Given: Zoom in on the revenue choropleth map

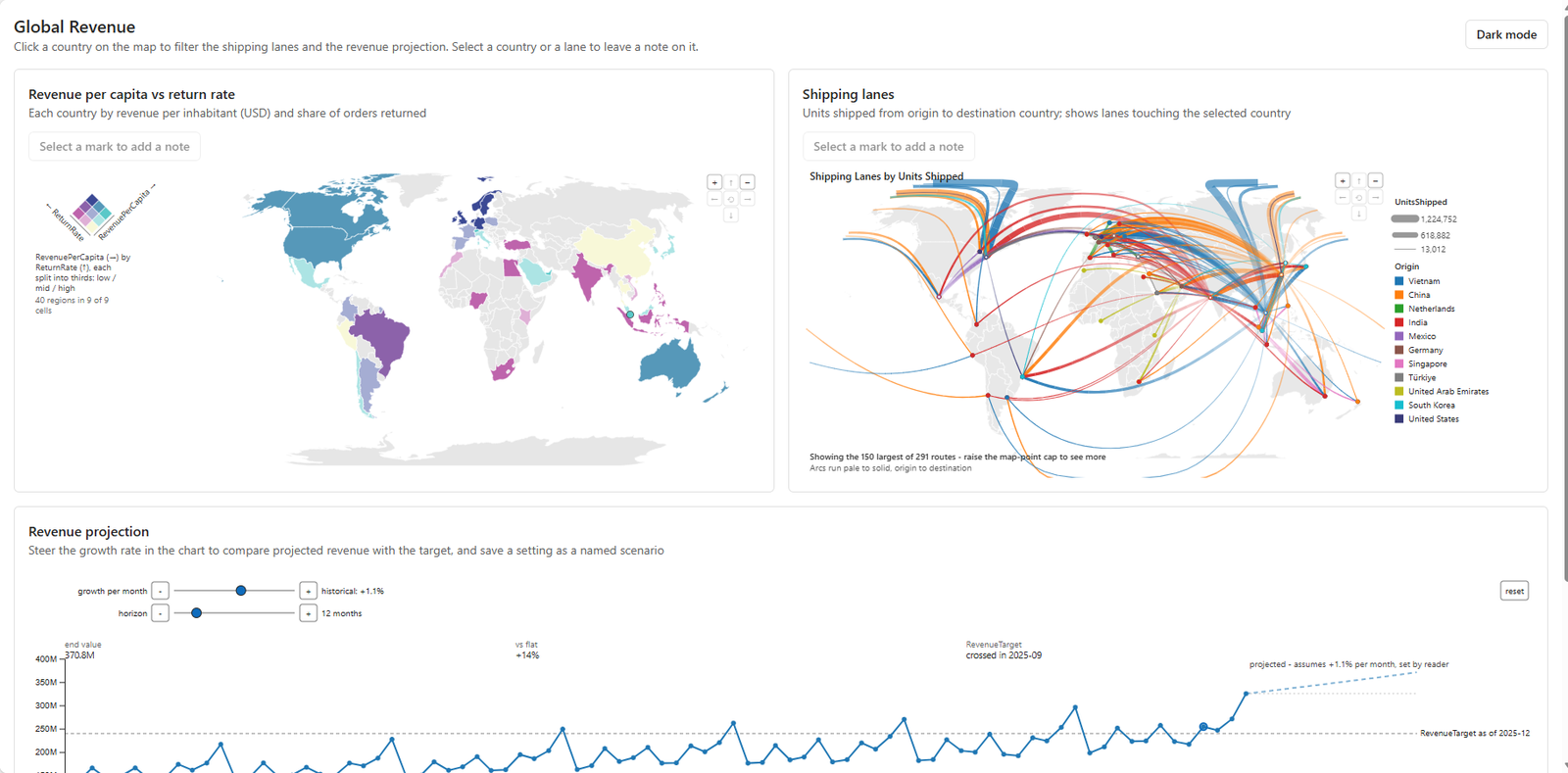Looking at the screenshot, I should pyautogui.click(x=714, y=182).
